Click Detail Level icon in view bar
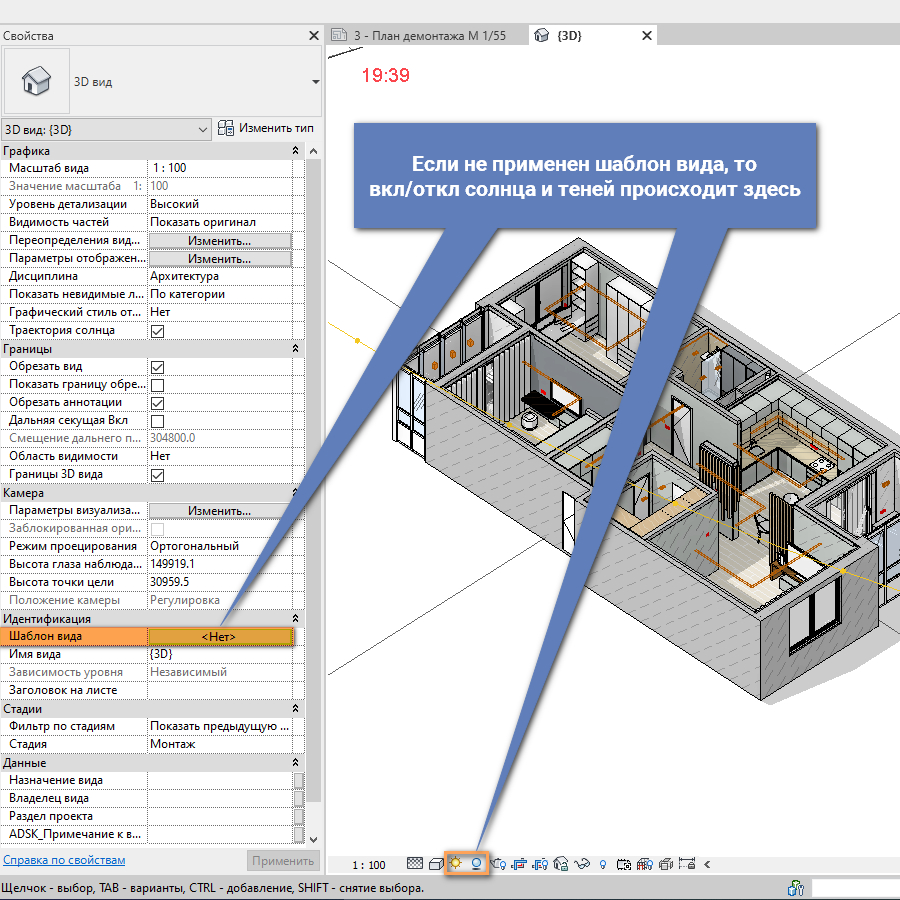 pos(416,864)
